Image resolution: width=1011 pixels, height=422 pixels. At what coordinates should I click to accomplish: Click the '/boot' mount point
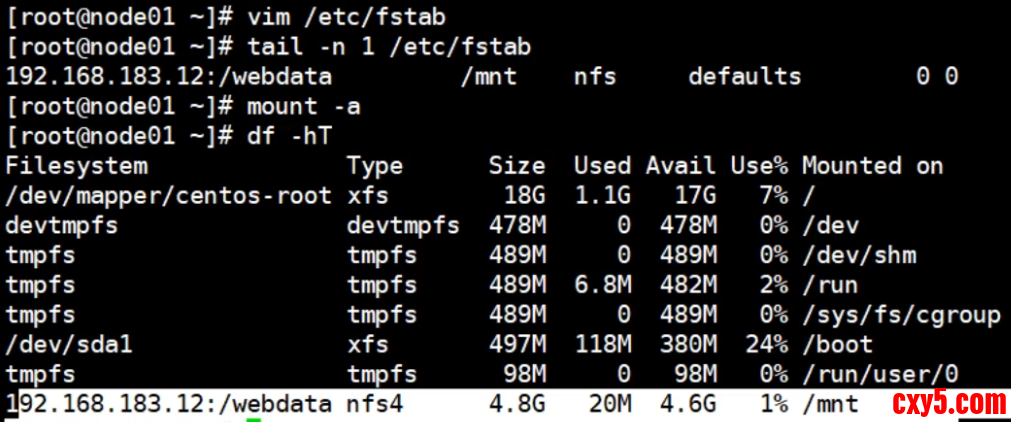837,344
